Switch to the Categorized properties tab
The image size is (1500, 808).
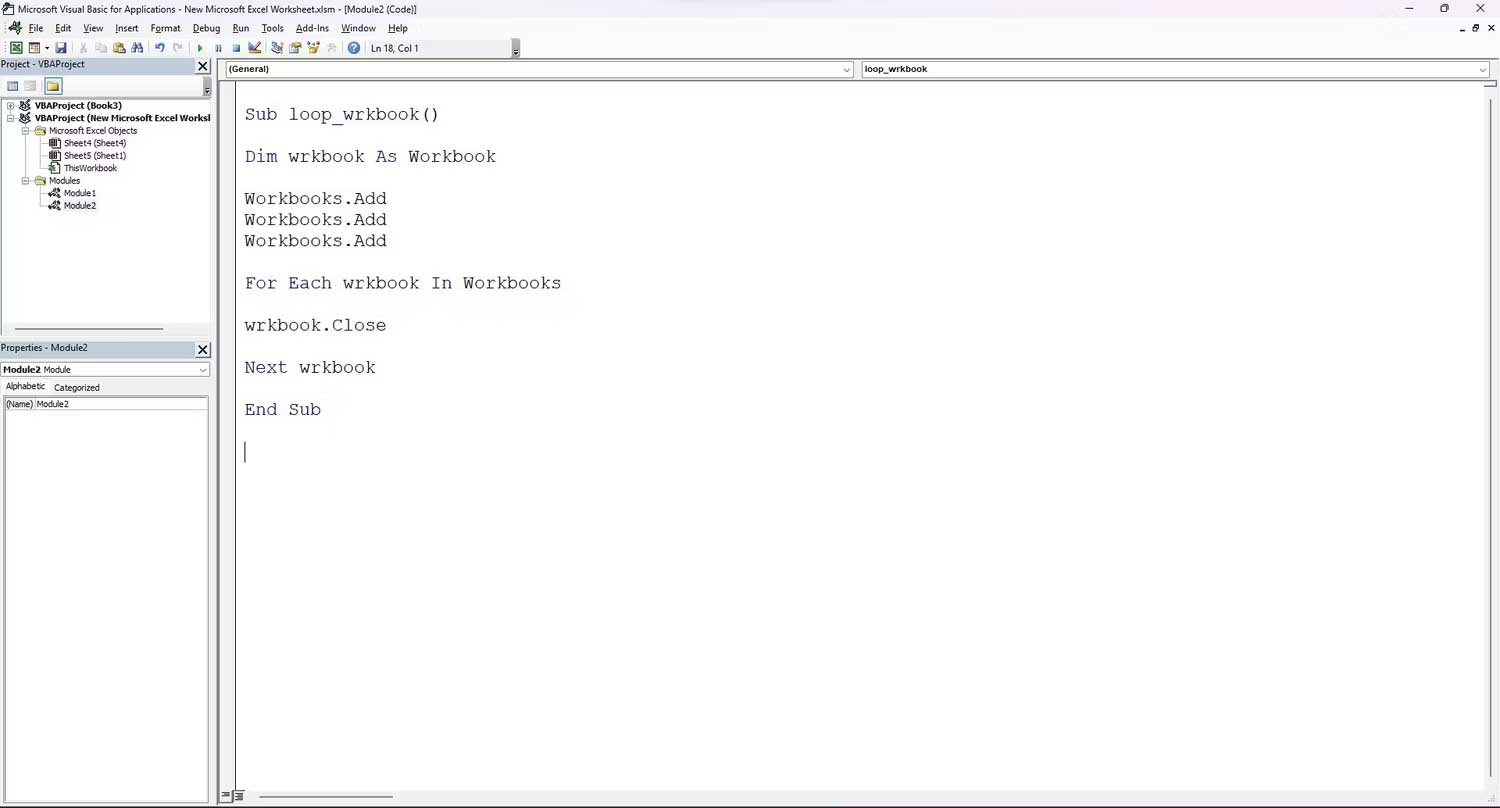point(76,387)
